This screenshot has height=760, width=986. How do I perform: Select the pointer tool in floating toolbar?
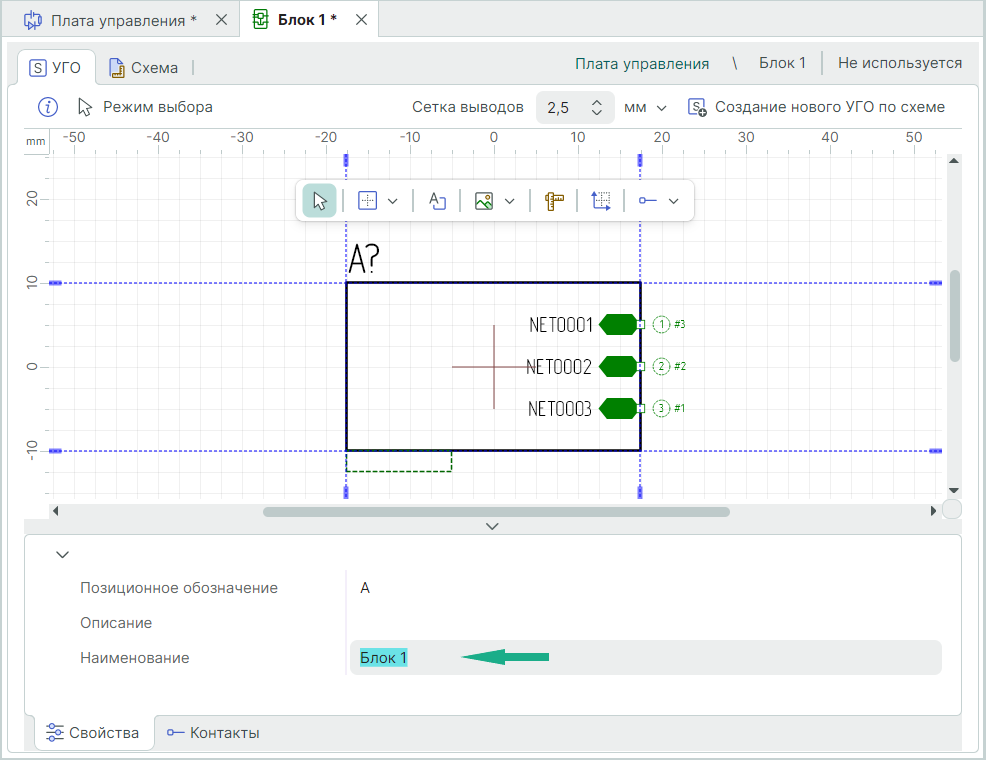[x=320, y=201]
